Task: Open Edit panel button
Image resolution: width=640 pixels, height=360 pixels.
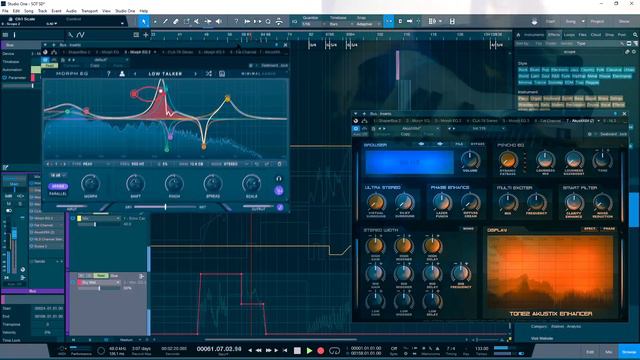Action: click(590, 352)
